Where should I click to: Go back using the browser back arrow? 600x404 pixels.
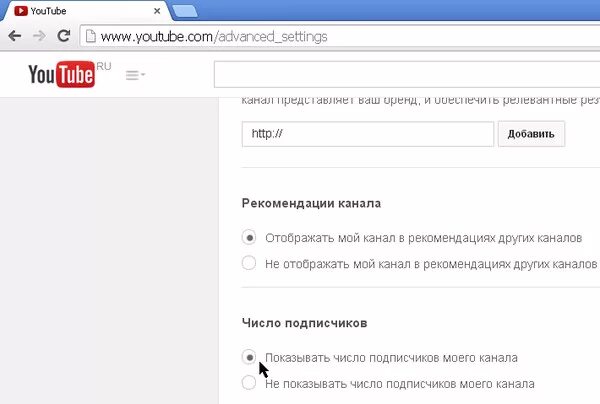pyautogui.click(x=15, y=36)
